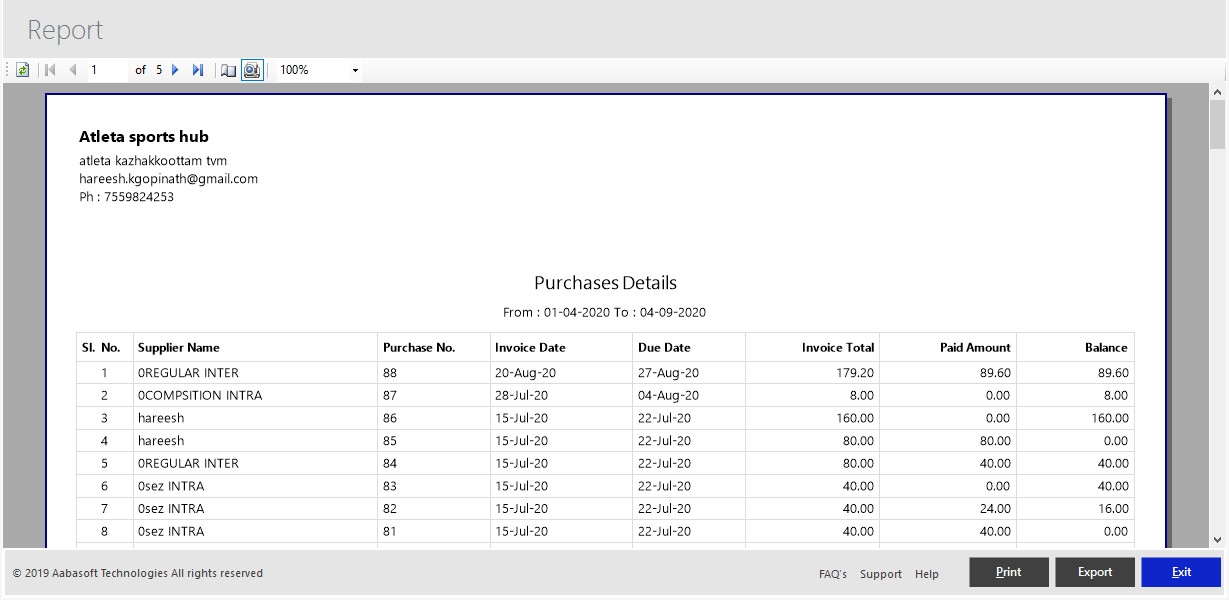Open the Help link
Image resolution: width=1229 pixels, height=600 pixels.
pos(927,574)
